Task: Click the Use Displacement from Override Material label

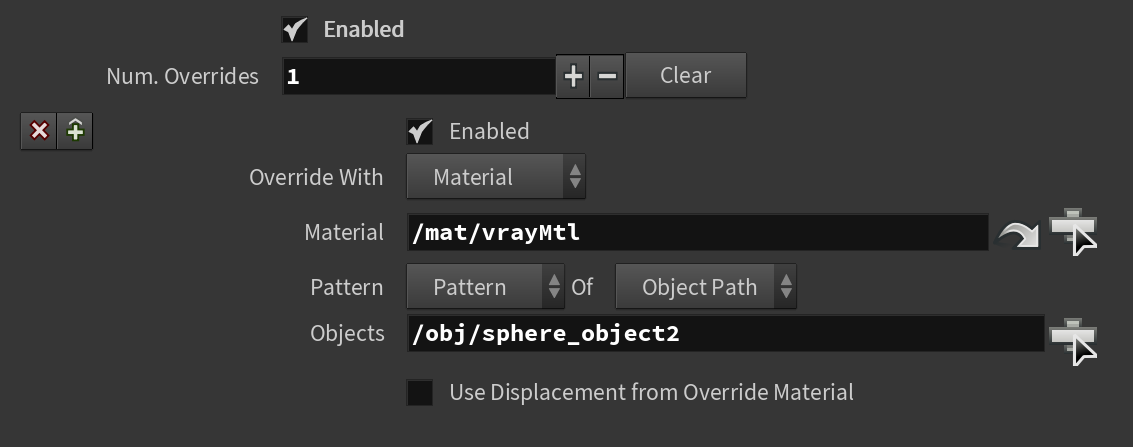Action: point(651,392)
